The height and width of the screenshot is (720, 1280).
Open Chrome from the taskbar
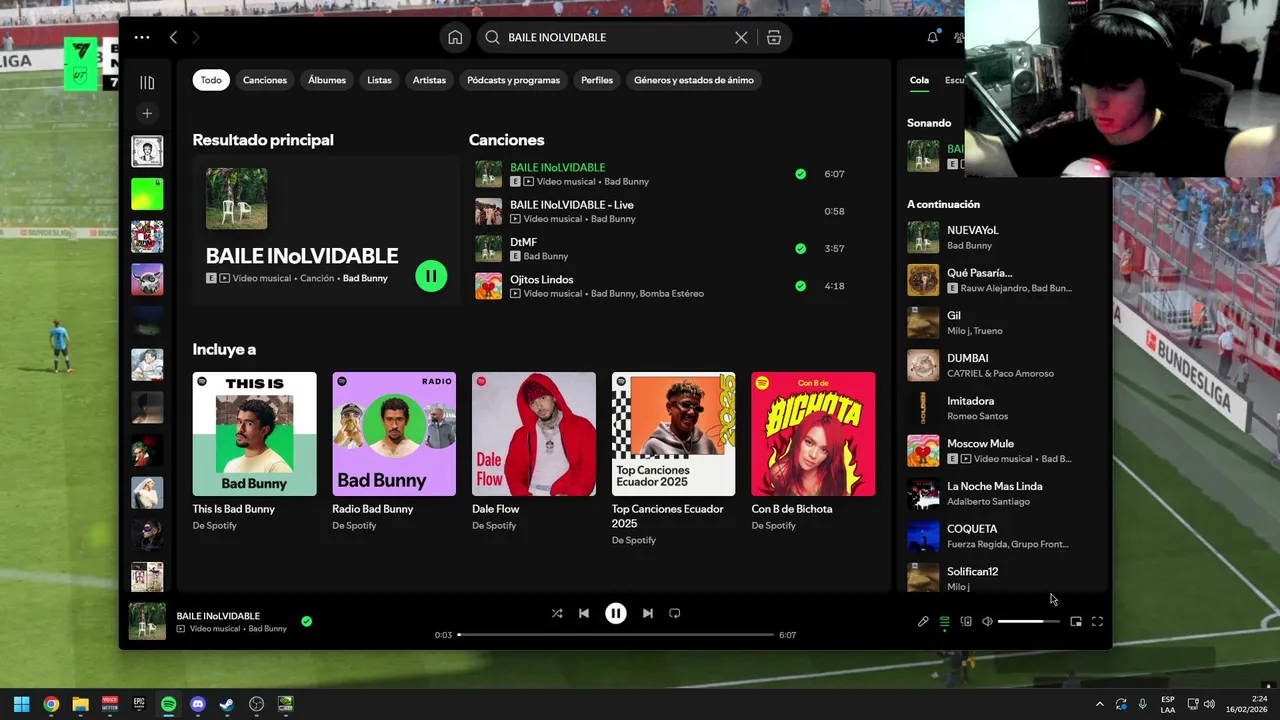click(x=51, y=704)
